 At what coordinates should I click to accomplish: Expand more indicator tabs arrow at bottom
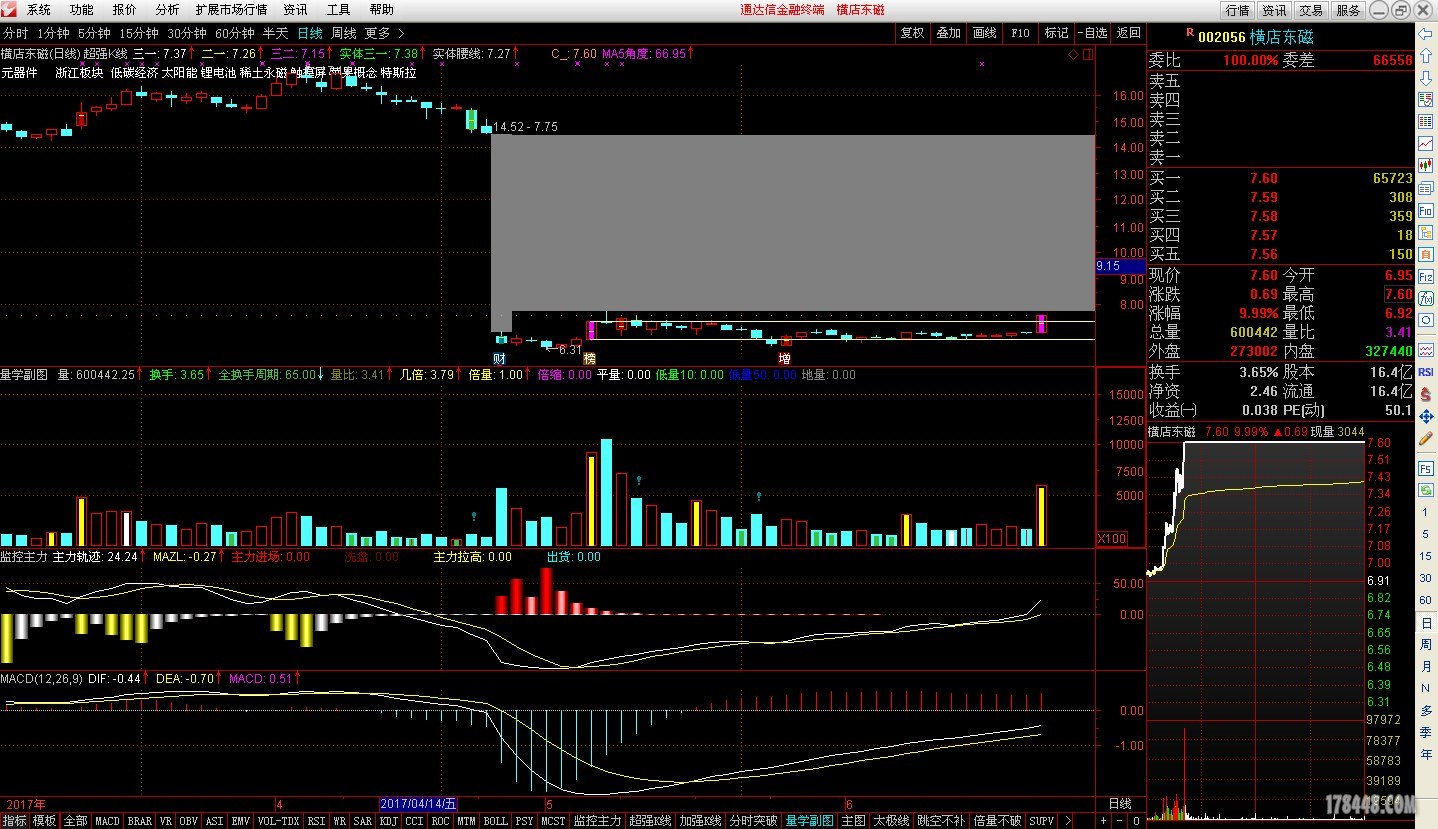click(x=1067, y=821)
